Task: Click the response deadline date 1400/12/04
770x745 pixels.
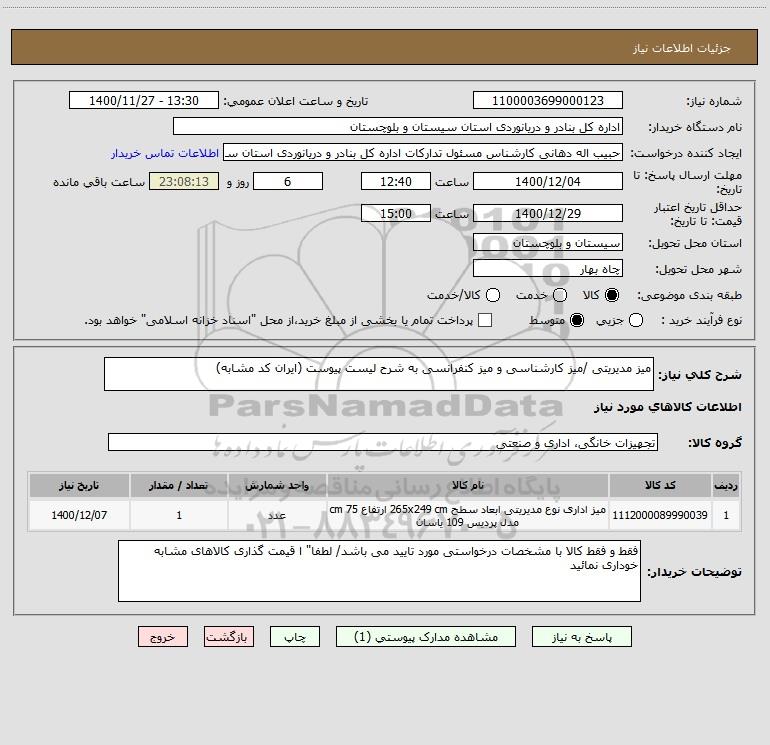Action: tap(548, 181)
